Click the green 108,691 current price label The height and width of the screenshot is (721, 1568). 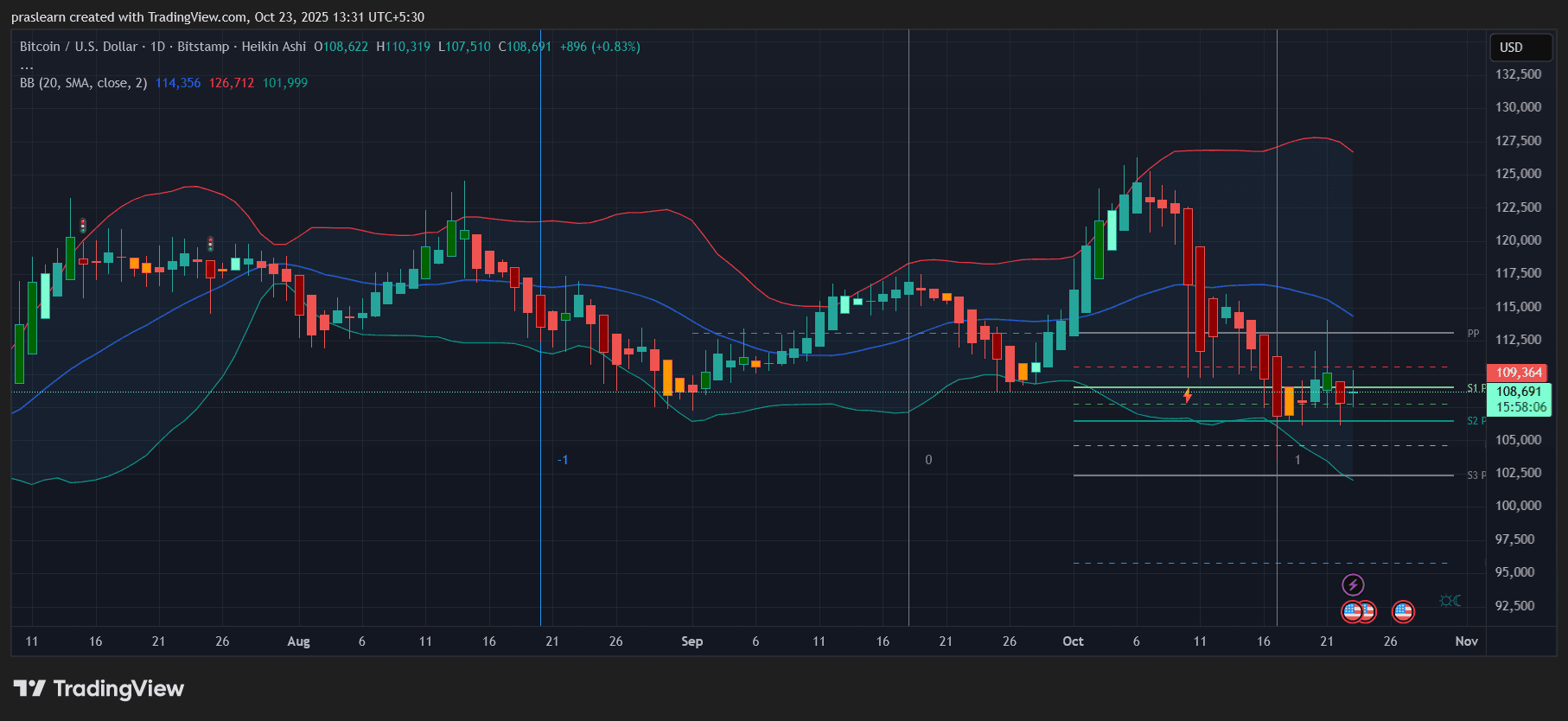(x=1519, y=392)
